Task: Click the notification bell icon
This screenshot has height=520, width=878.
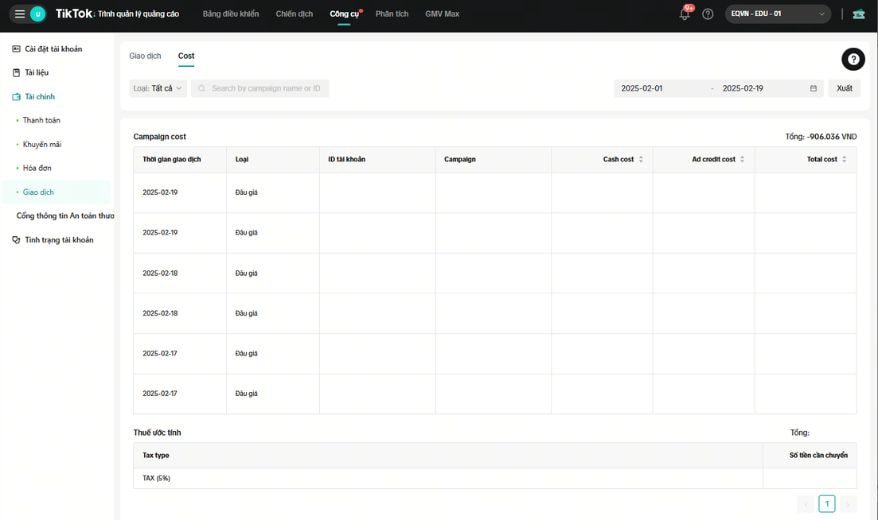Action: point(685,14)
